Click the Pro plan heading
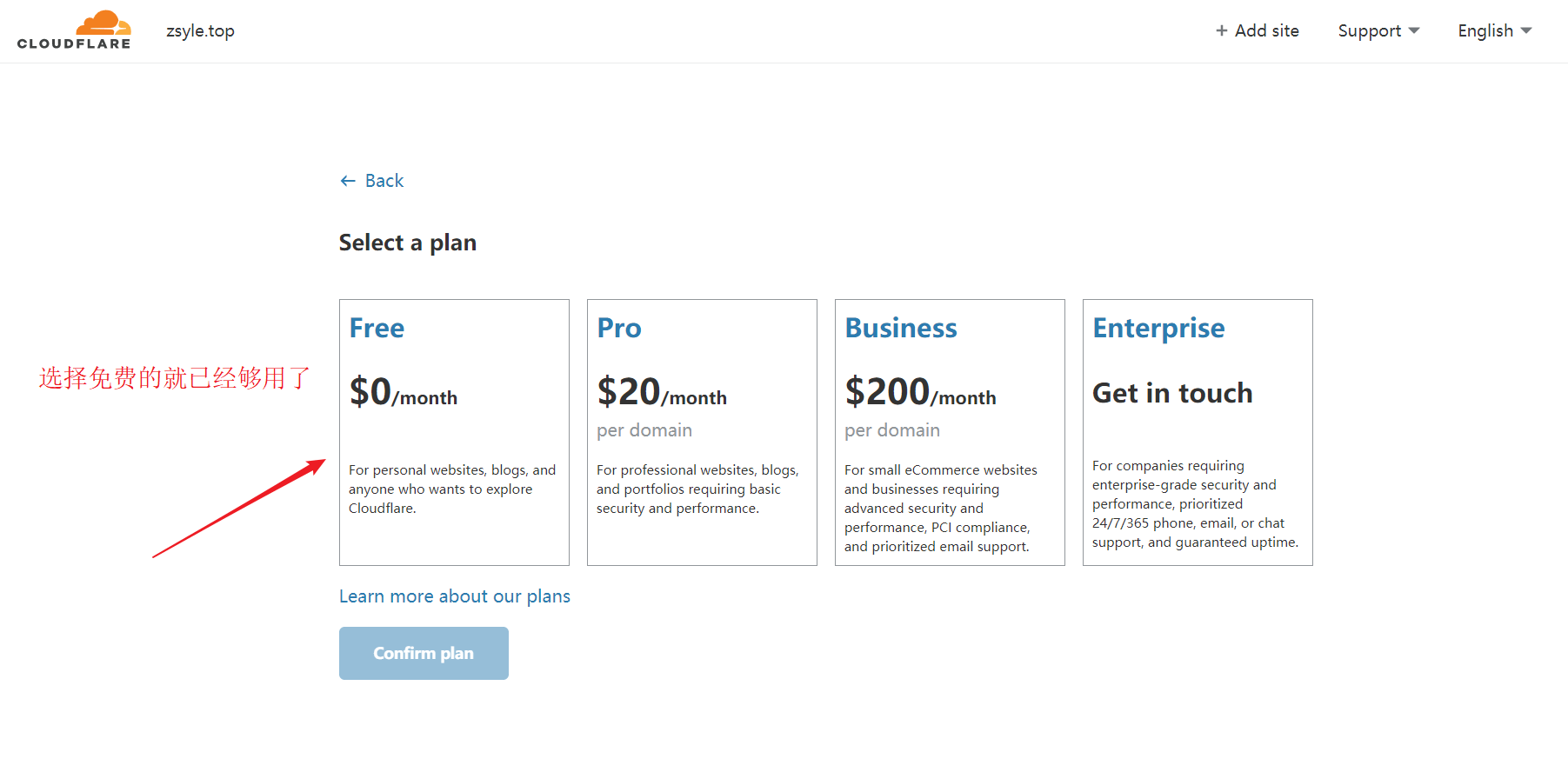1568x772 pixels. pos(619,328)
